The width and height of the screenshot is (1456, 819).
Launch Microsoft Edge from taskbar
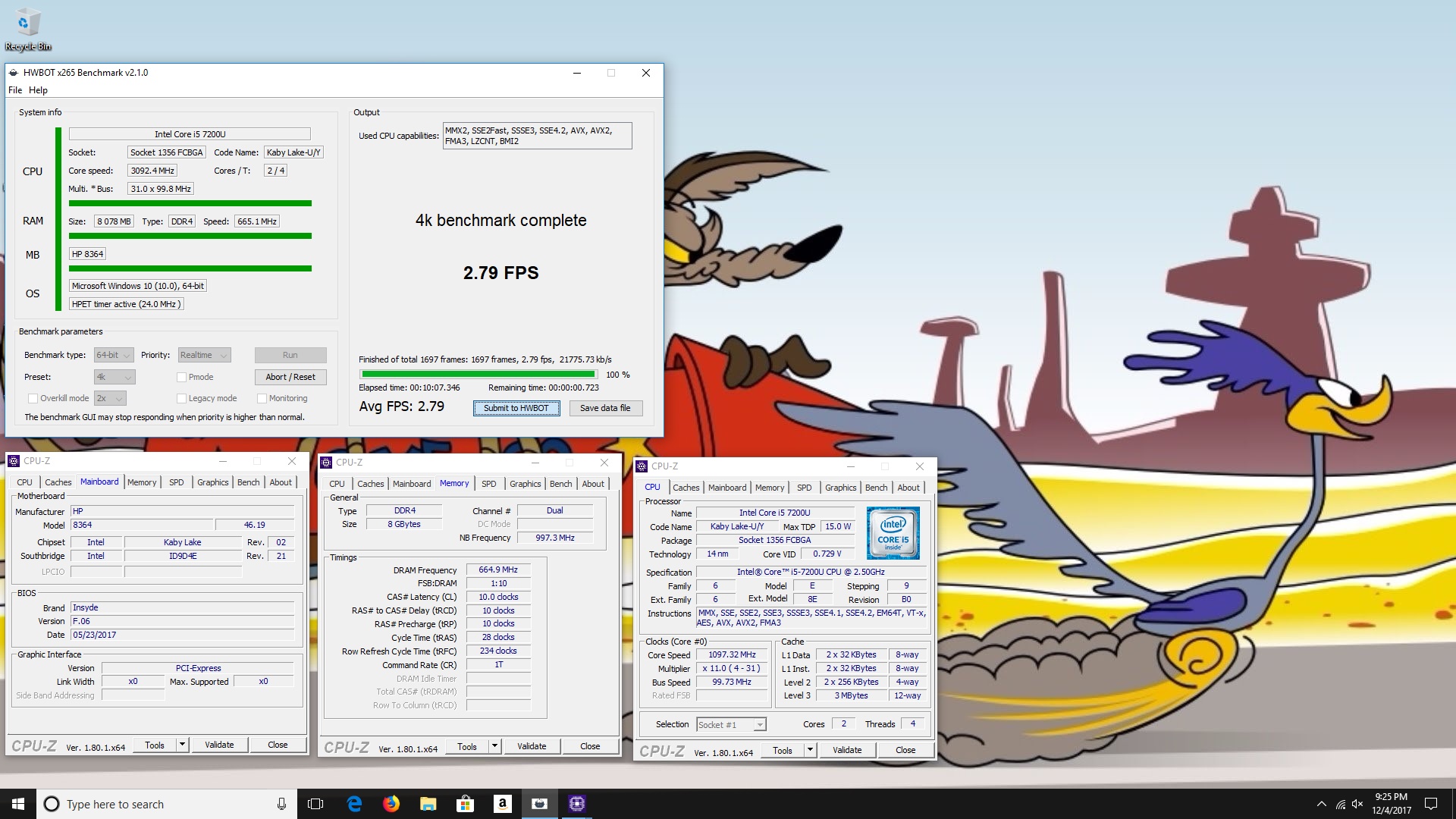tap(354, 804)
